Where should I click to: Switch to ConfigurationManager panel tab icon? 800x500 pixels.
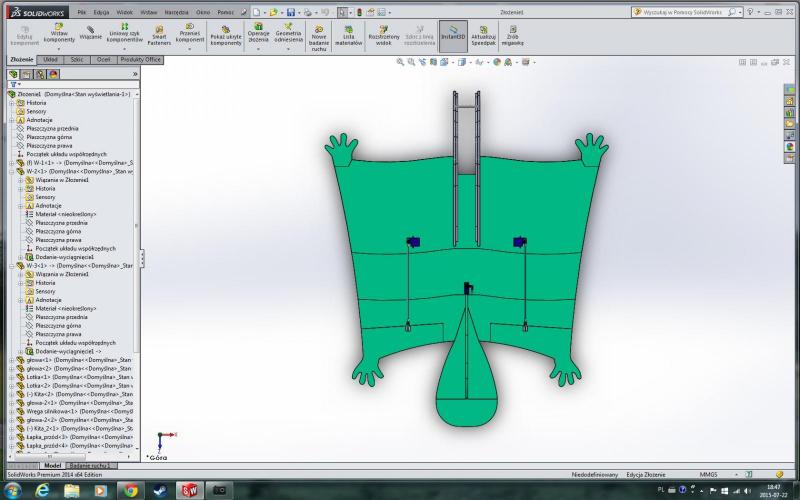[x=40, y=74]
